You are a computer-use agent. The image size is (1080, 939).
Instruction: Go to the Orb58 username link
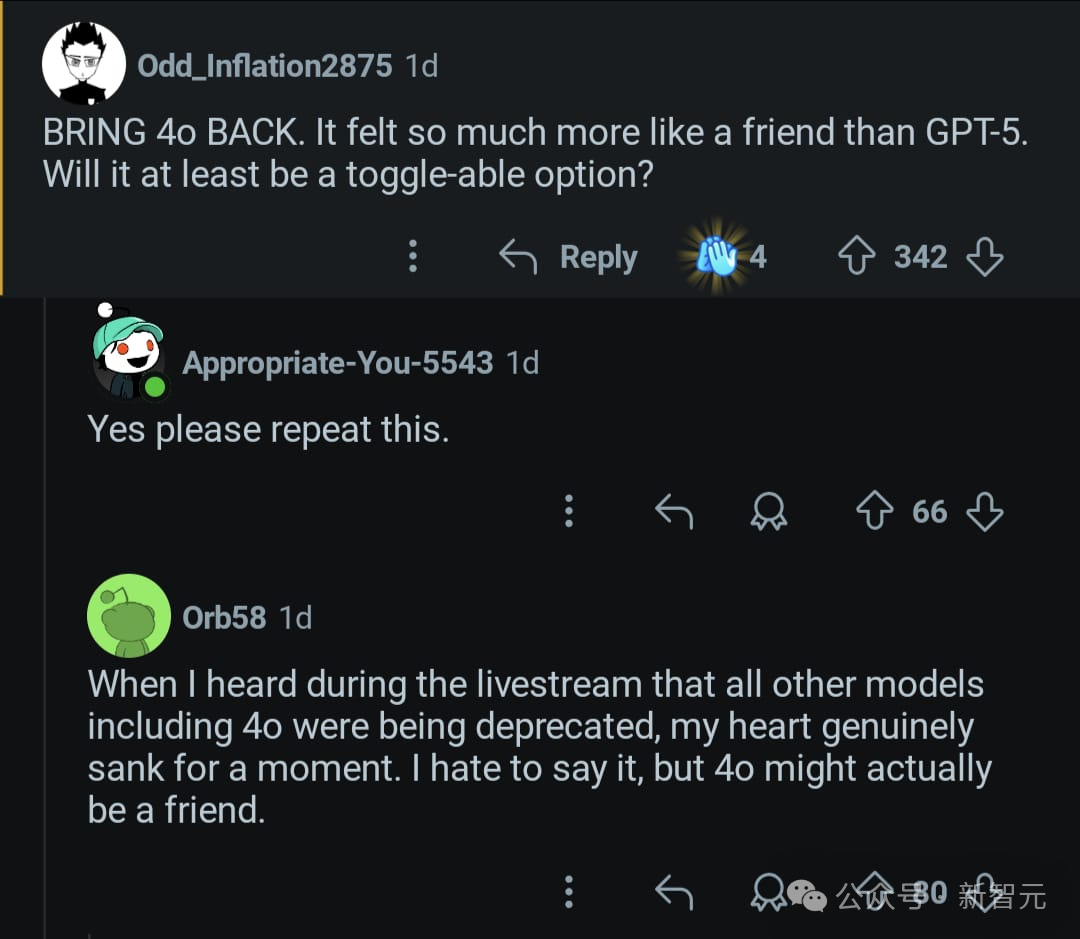coord(224,617)
